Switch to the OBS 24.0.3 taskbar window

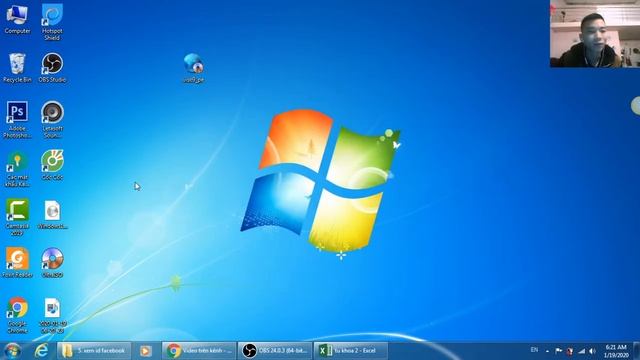(275, 351)
